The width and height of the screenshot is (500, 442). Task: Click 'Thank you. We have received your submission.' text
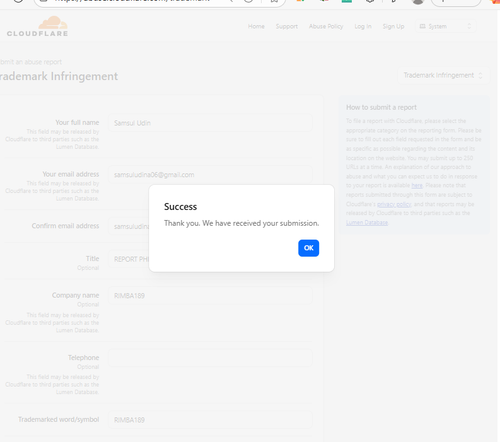pyautogui.click(x=241, y=223)
